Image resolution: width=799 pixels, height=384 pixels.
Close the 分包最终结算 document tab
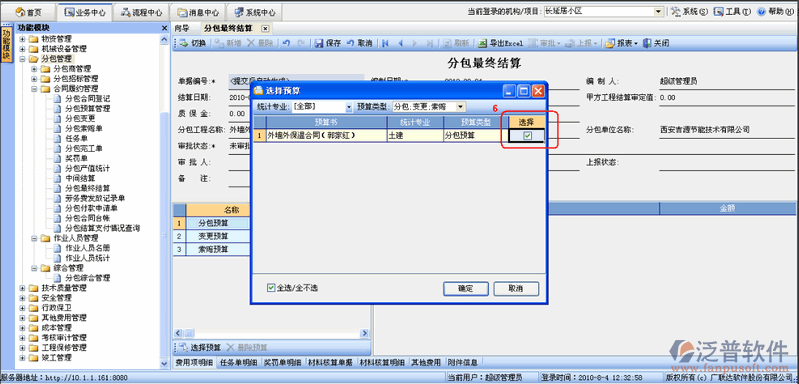[x=265, y=29]
